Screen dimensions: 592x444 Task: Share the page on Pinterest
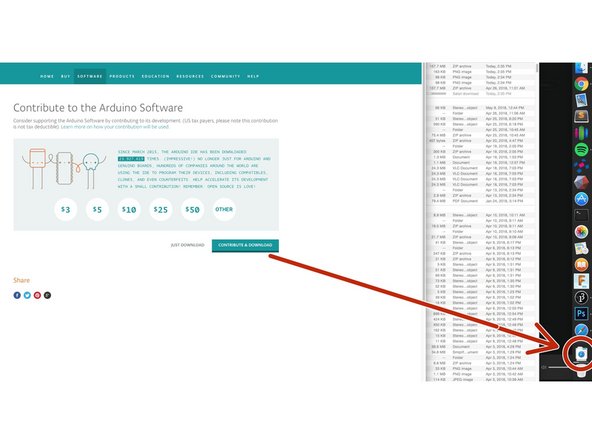37,295
